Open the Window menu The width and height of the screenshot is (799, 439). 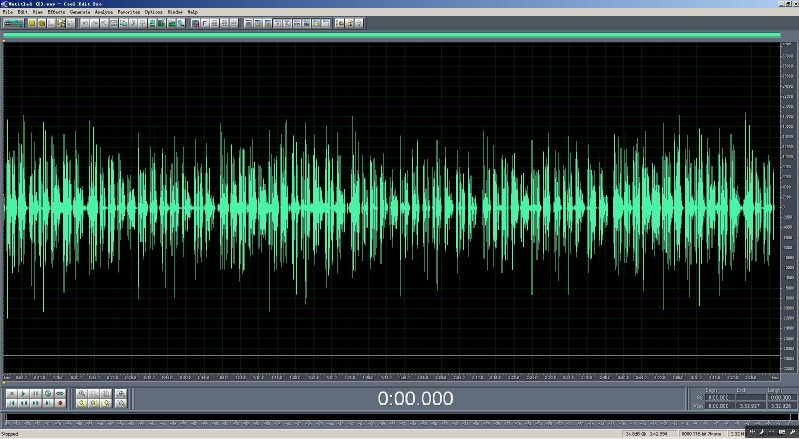(175, 12)
